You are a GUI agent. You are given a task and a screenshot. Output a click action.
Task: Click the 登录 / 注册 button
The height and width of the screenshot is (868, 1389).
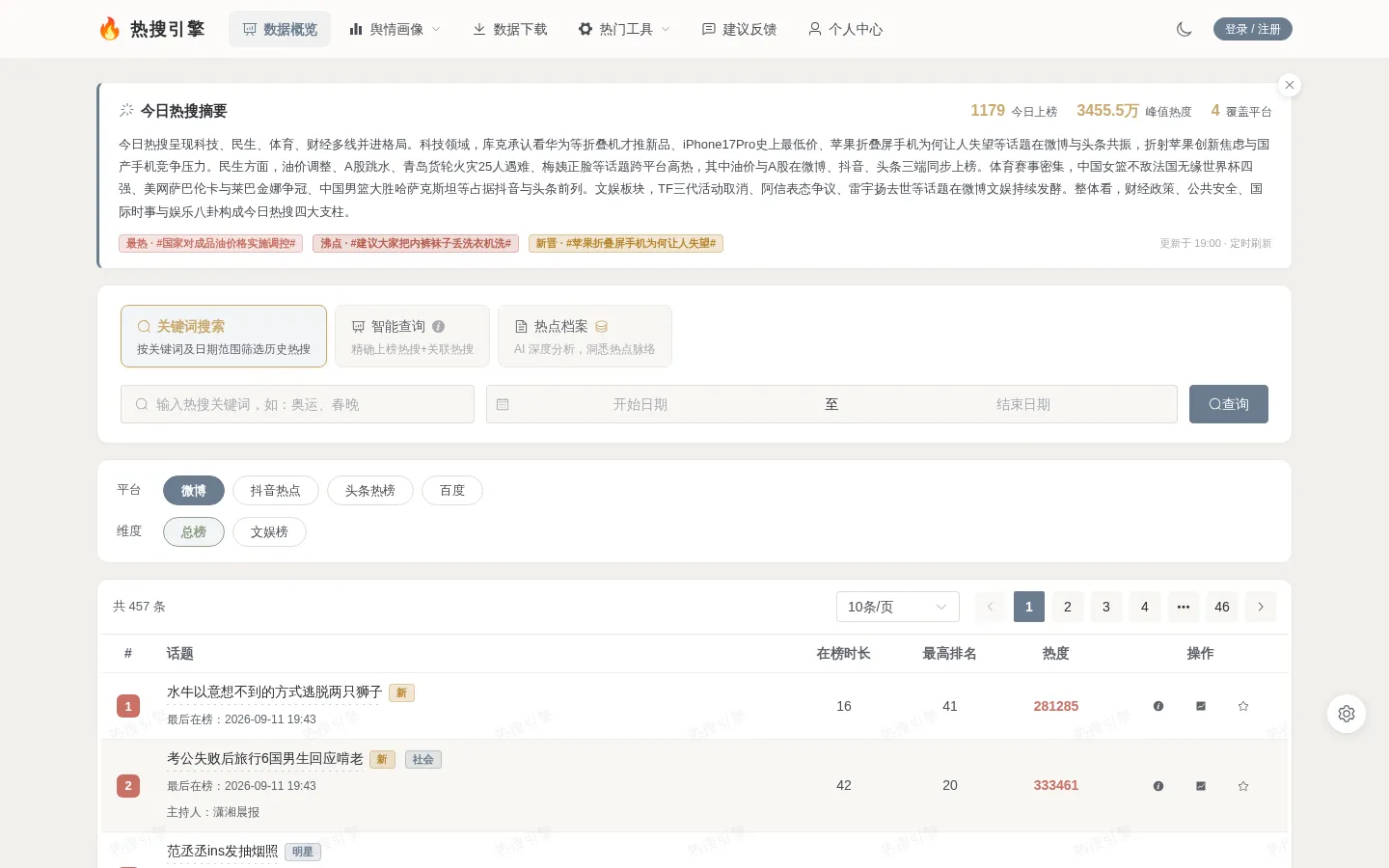[x=1253, y=29]
